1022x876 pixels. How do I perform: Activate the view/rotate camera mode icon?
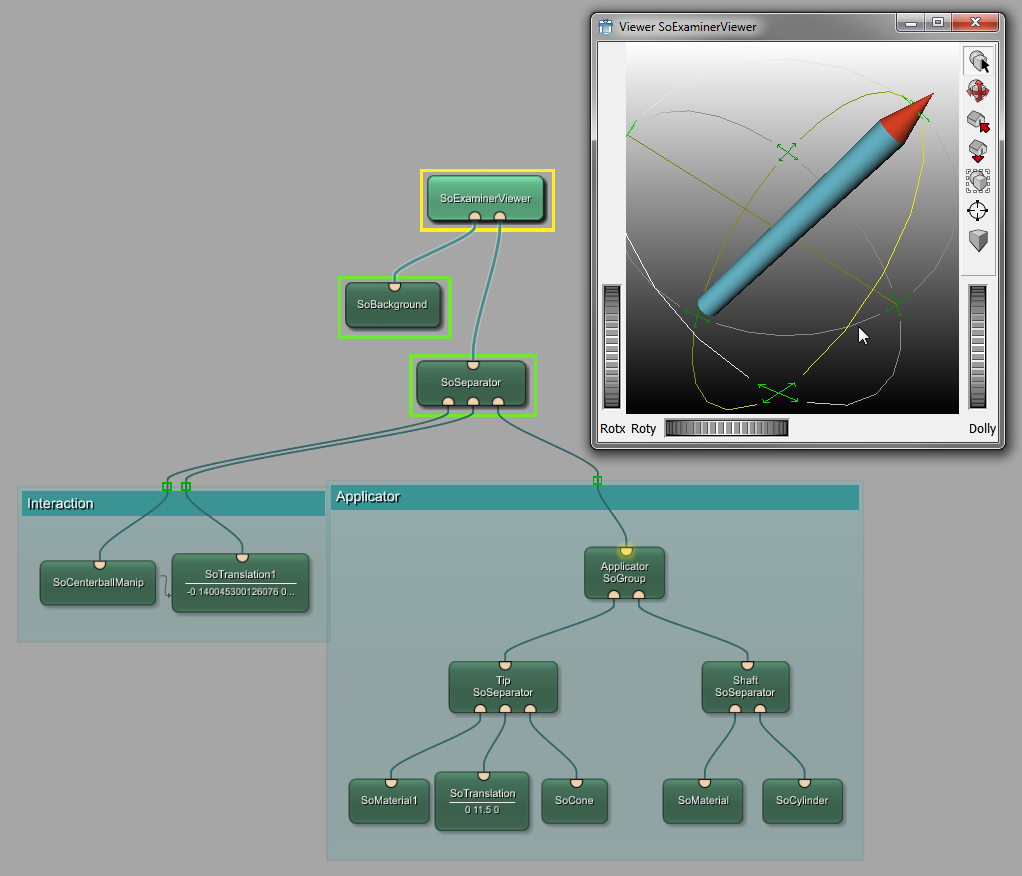[978, 92]
